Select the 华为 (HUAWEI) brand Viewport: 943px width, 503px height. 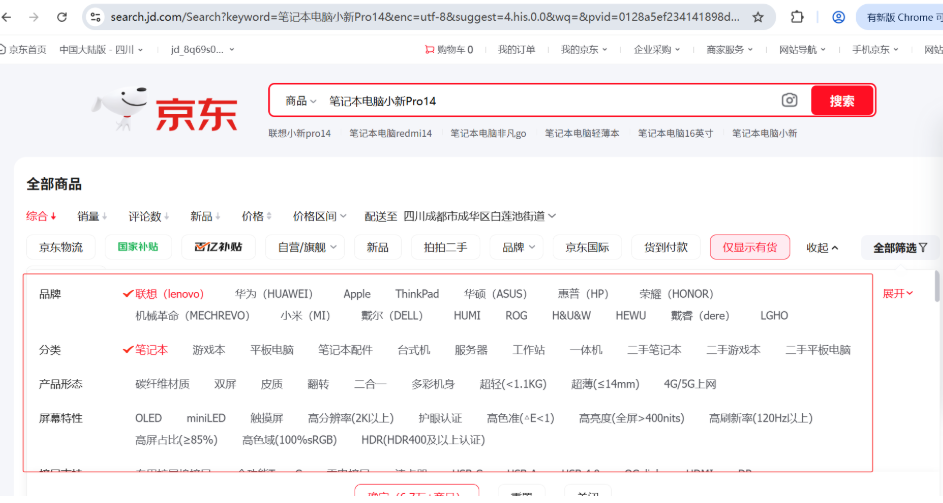(274, 294)
